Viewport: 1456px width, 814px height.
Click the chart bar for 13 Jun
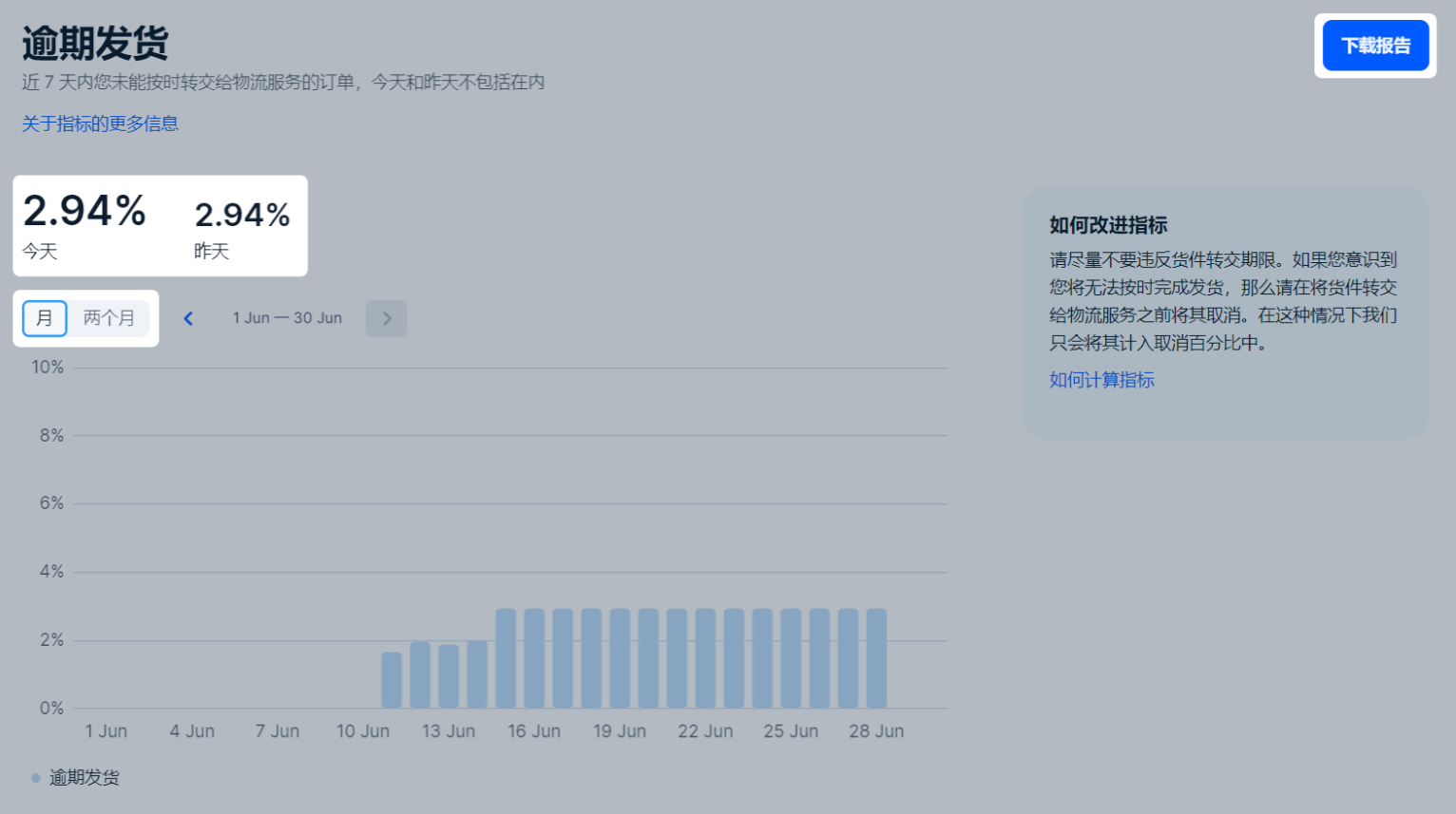pyautogui.click(x=449, y=676)
